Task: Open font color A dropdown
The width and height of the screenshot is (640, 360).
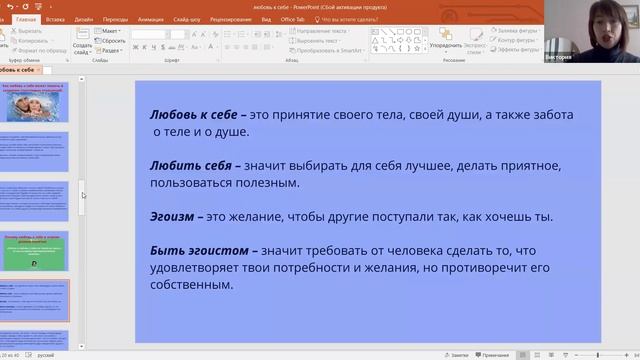Action: (211, 47)
